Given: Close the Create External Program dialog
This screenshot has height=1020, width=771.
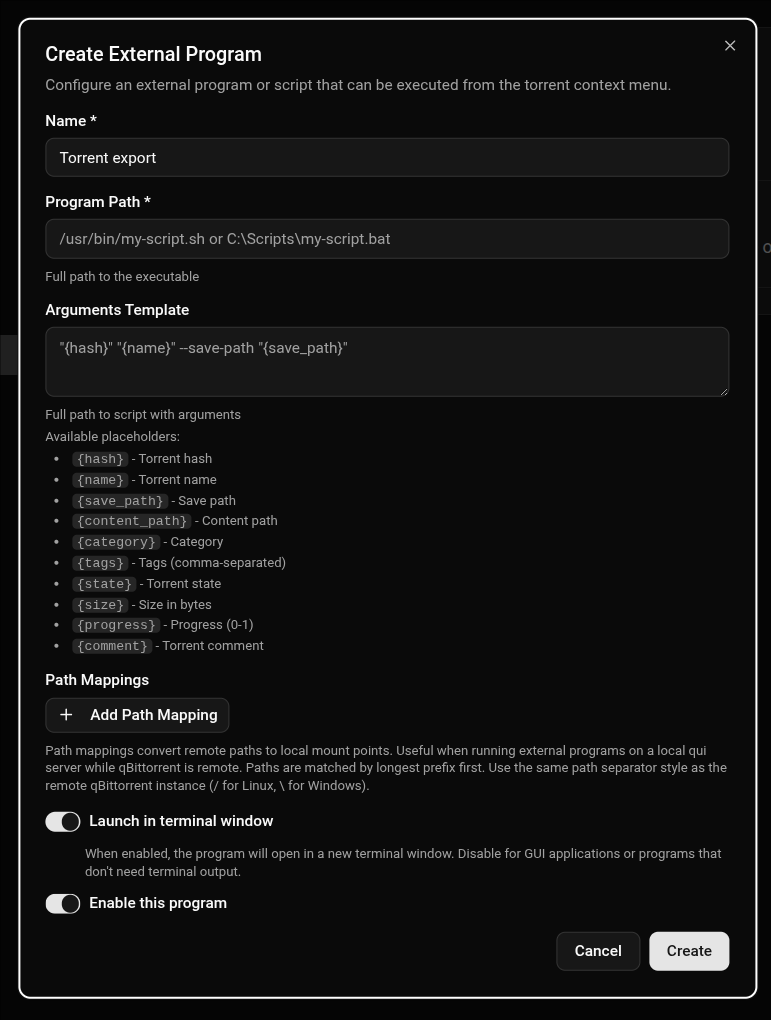Looking at the screenshot, I should tap(730, 46).
